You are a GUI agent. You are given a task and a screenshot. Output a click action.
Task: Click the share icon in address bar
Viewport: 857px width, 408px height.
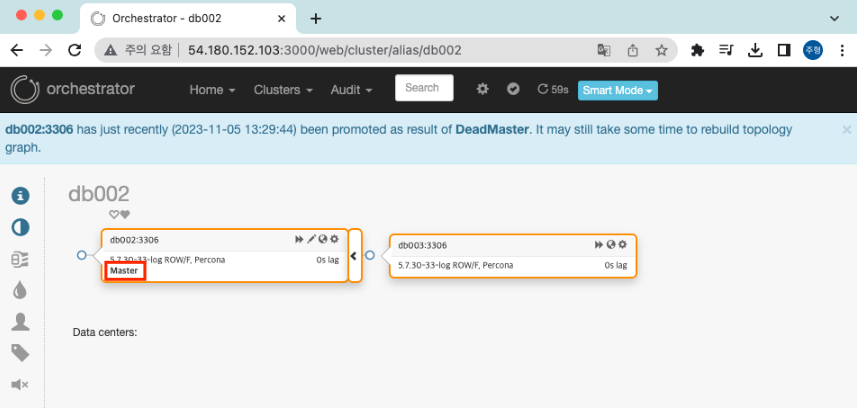point(632,50)
